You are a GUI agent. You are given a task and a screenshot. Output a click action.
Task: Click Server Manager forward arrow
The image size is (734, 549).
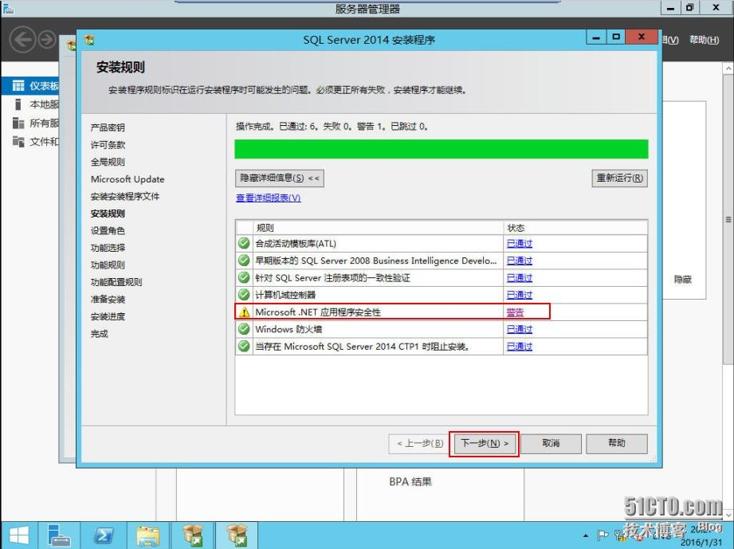(x=47, y=40)
